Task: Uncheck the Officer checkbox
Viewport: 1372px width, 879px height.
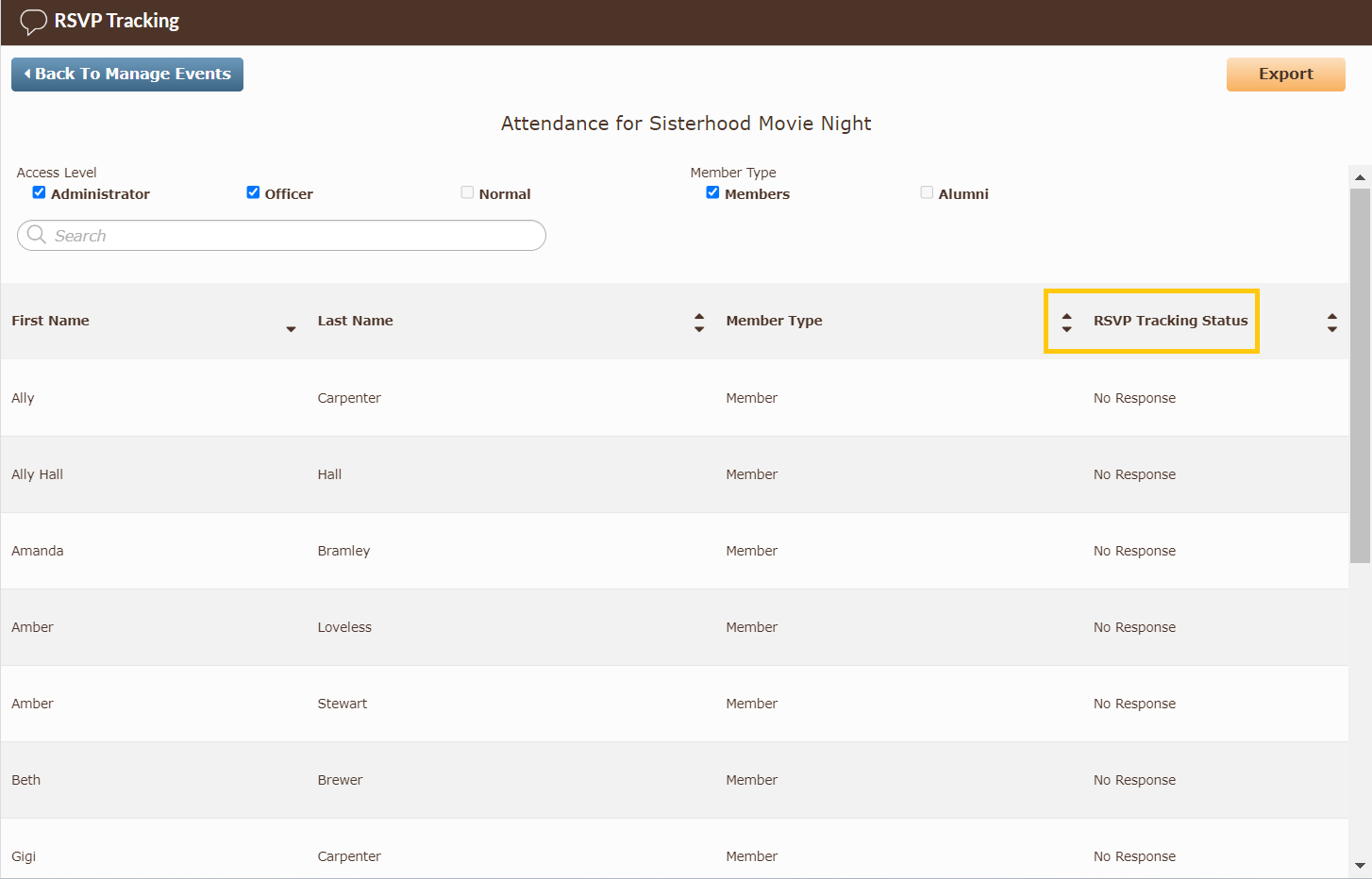Action: click(x=253, y=192)
